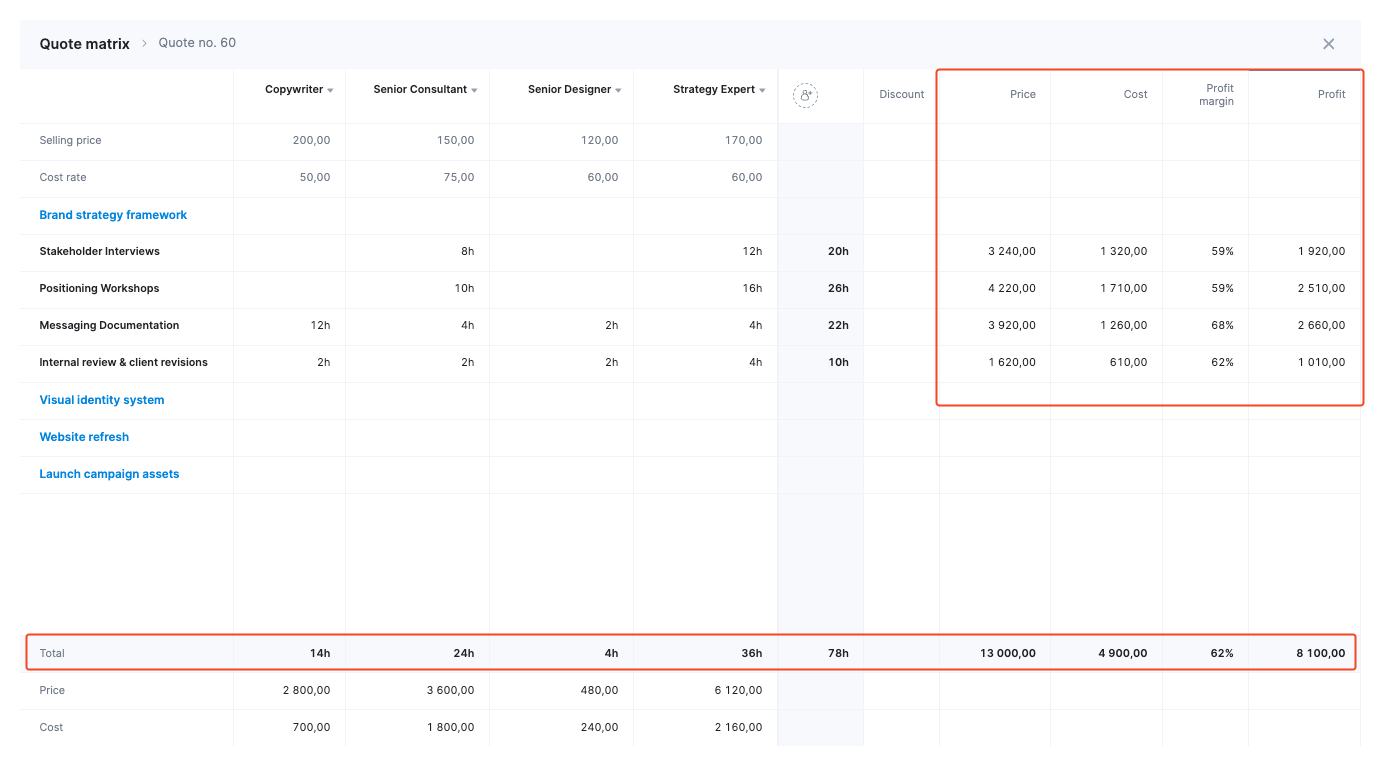
Task: Close the Quote matrix panel
Action: coord(1328,44)
